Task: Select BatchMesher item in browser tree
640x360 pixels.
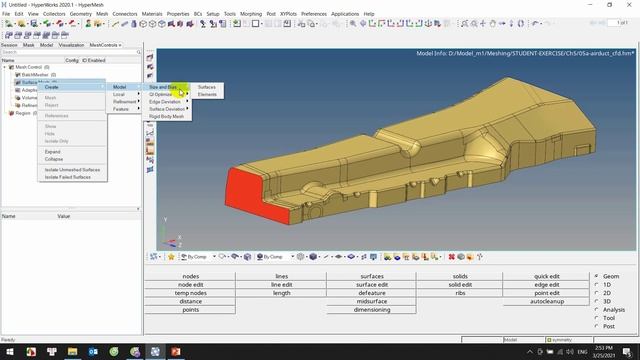Action: tap(35, 75)
